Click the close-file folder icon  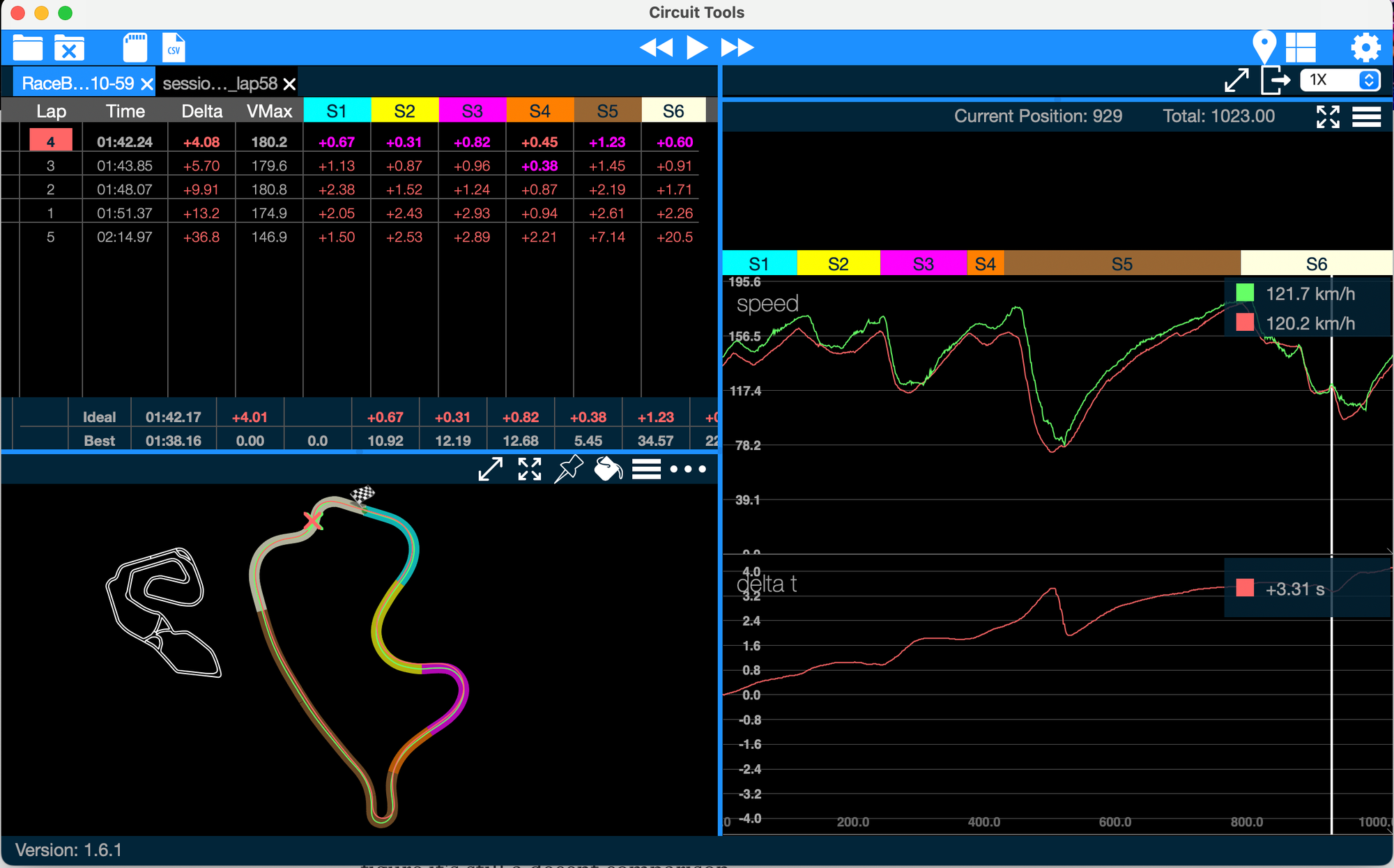tap(69, 48)
